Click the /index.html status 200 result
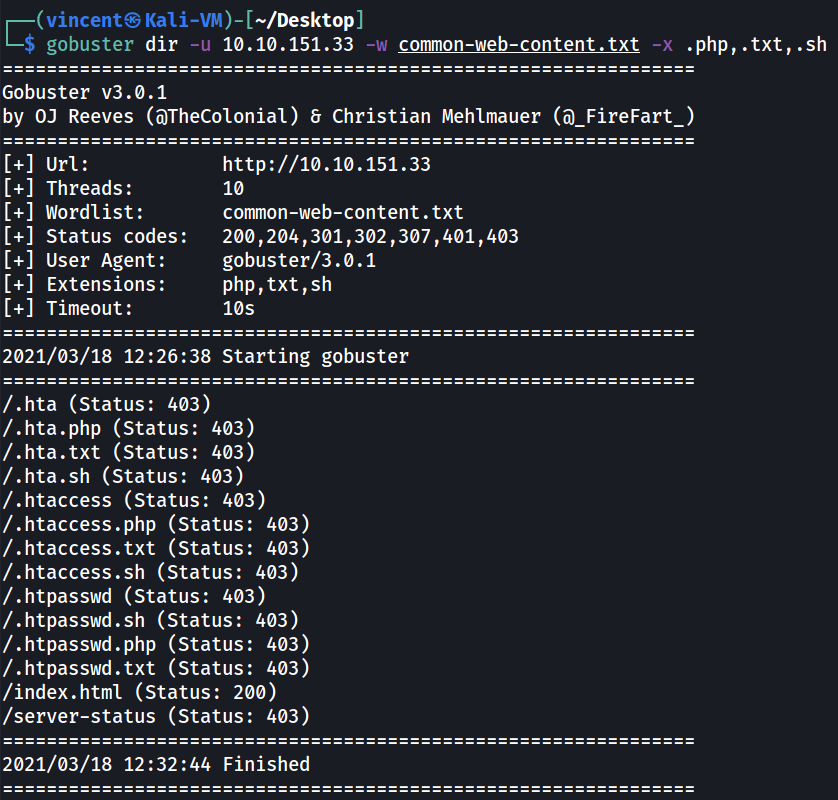 tap(139, 693)
